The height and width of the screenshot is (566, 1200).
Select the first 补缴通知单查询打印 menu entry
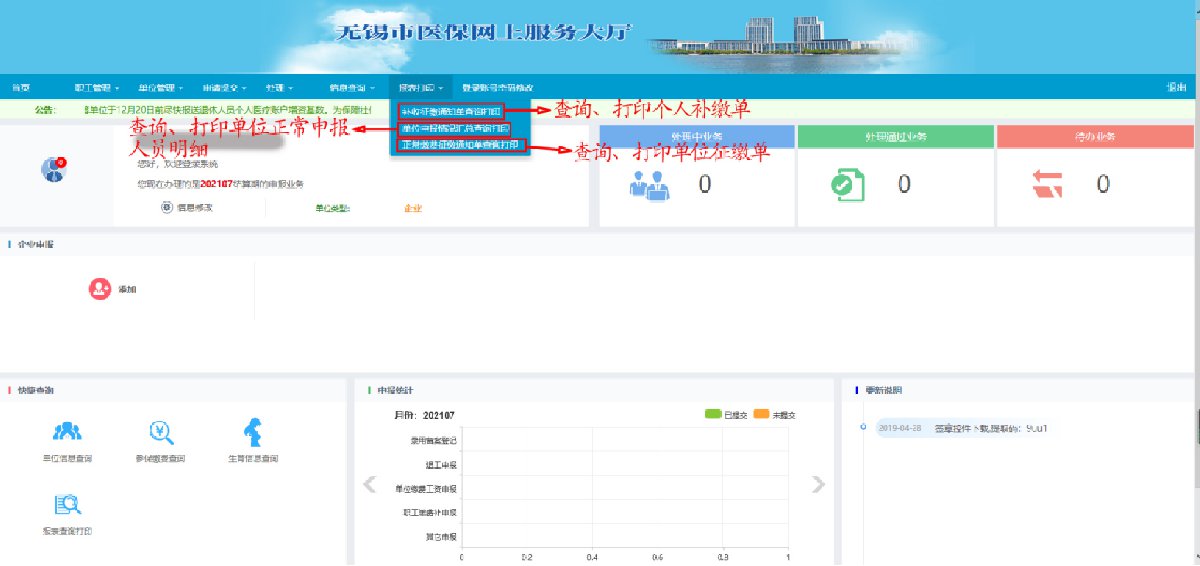click(x=450, y=110)
